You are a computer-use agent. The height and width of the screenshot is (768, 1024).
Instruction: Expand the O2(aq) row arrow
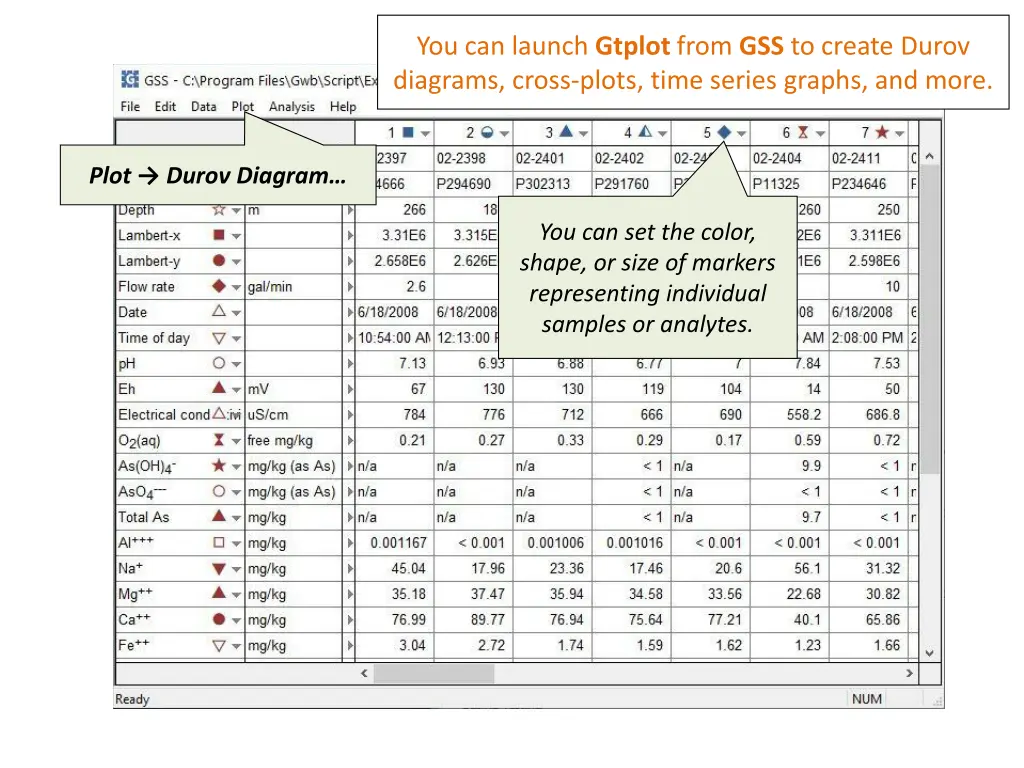point(350,441)
